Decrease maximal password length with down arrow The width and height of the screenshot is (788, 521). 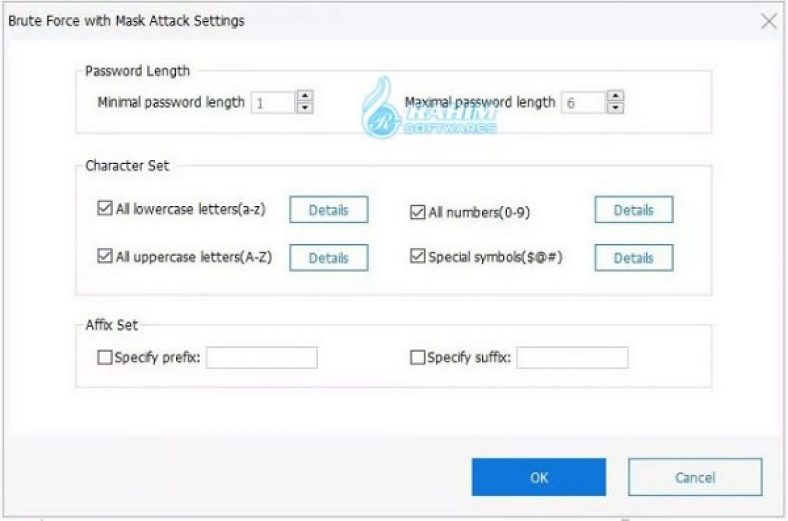pyautogui.click(x=615, y=108)
